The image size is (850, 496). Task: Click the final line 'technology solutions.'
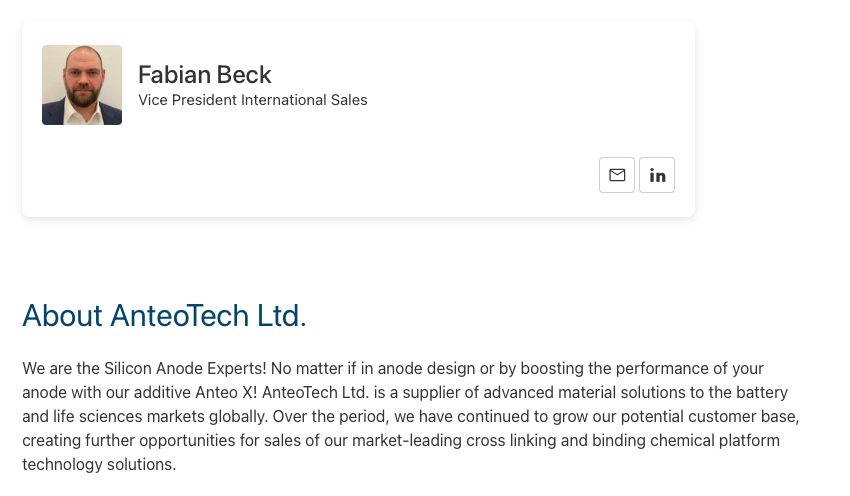[x=99, y=465]
